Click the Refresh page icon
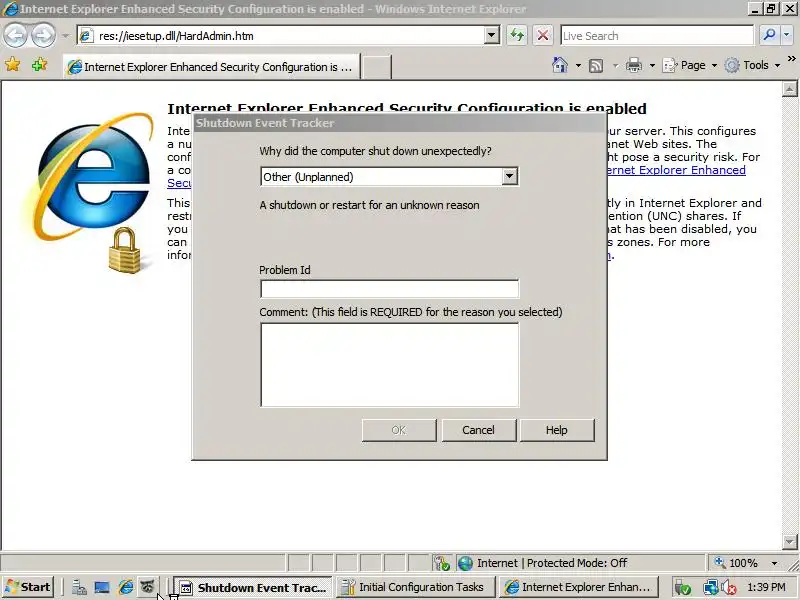This screenshot has height=600, width=800. click(x=517, y=36)
